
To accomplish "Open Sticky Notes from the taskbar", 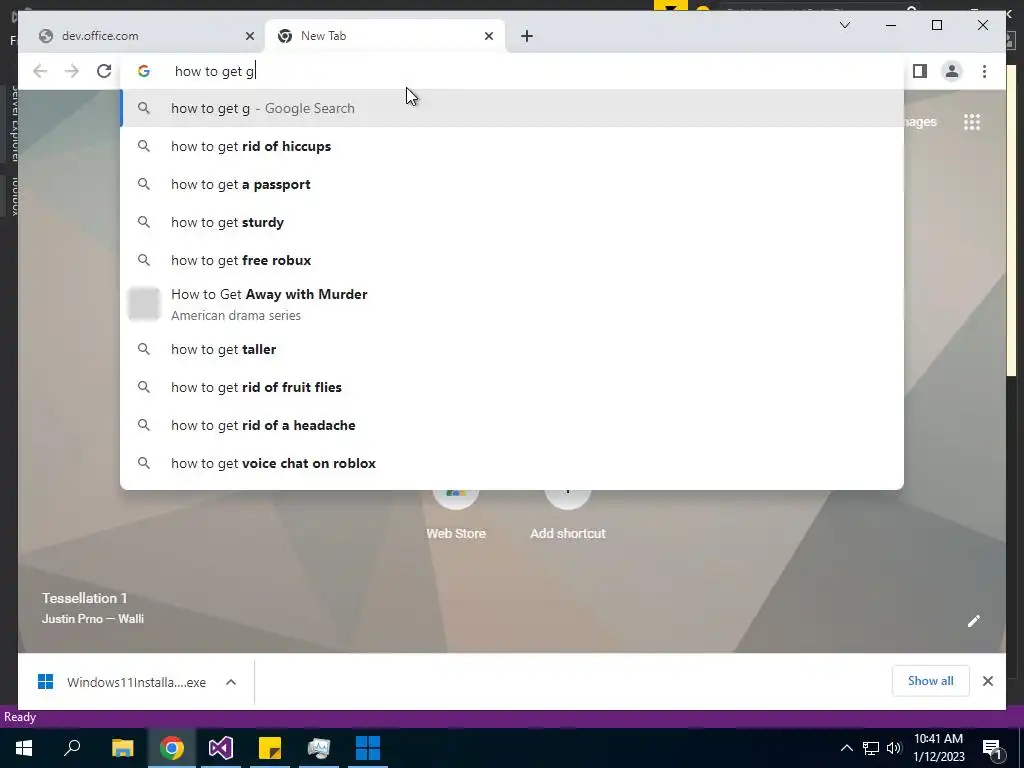I will (x=270, y=748).
